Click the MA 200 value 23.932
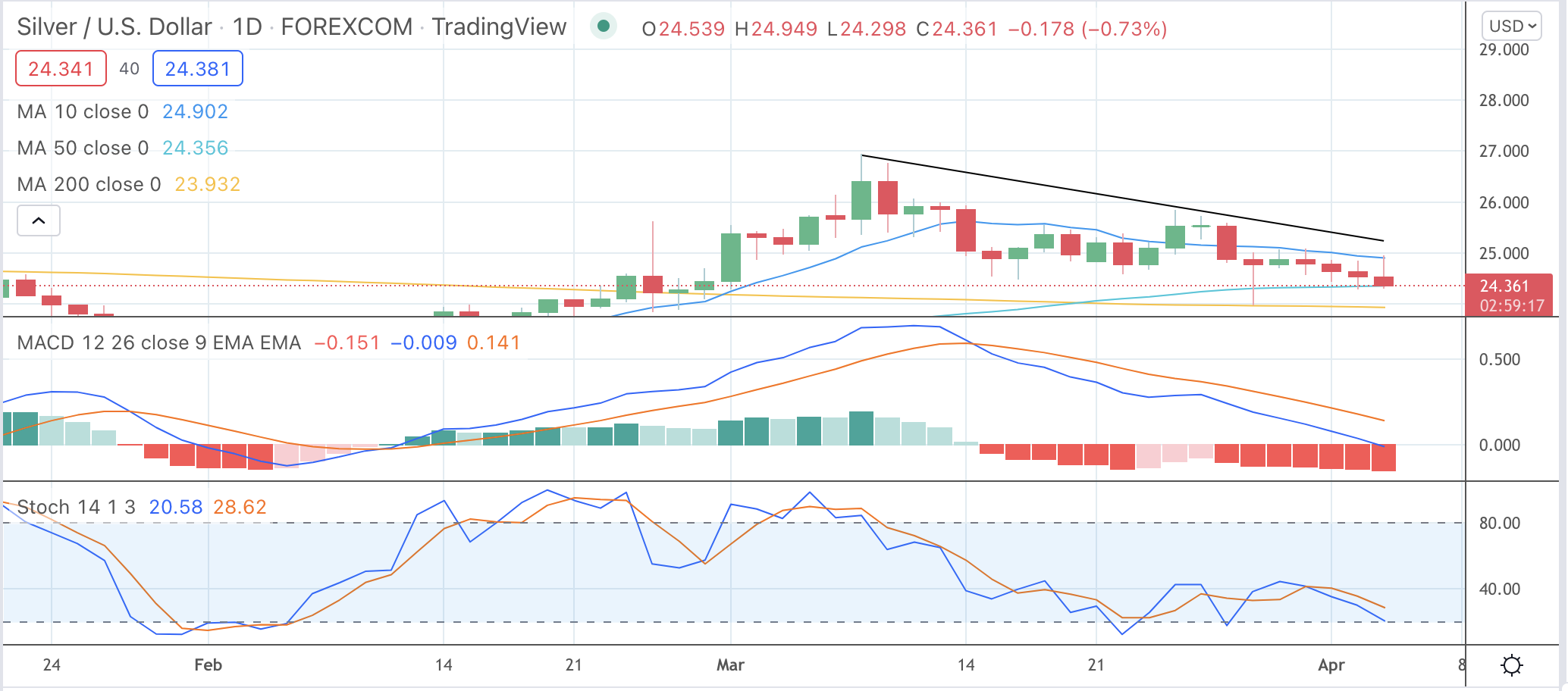 point(208,184)
